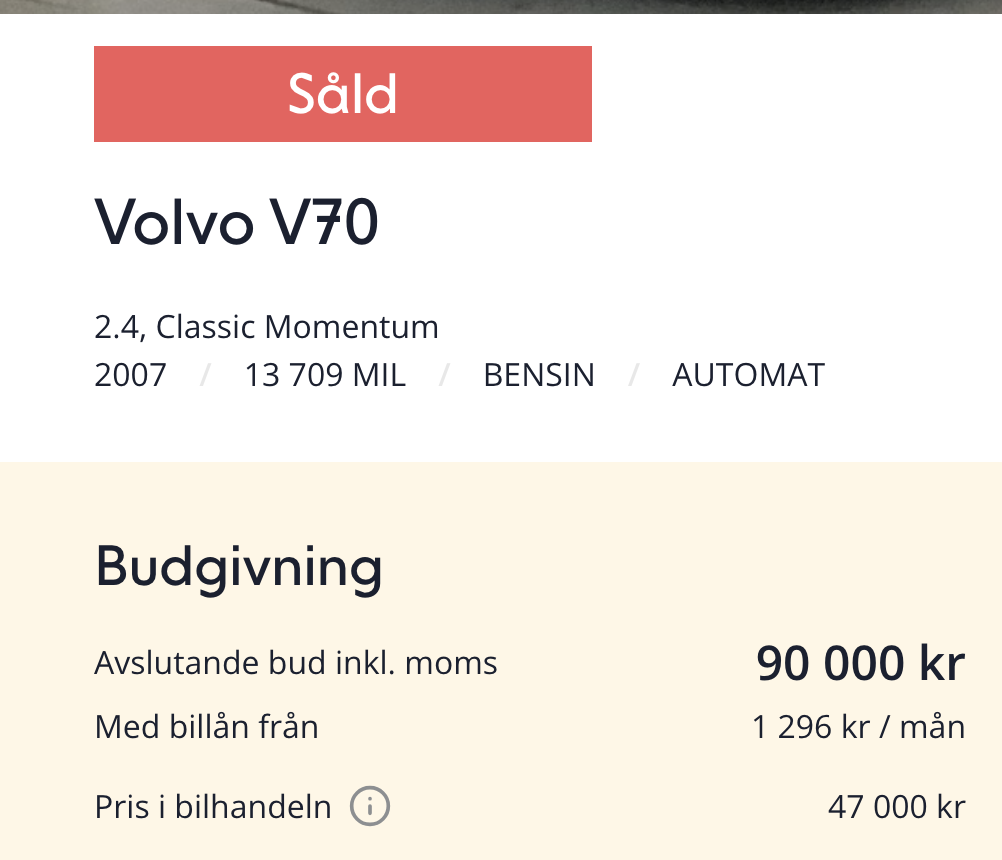This screenshot has height=860, width=1002.
Task: Click the 47 000 kr dealer price
Action: 897,806
